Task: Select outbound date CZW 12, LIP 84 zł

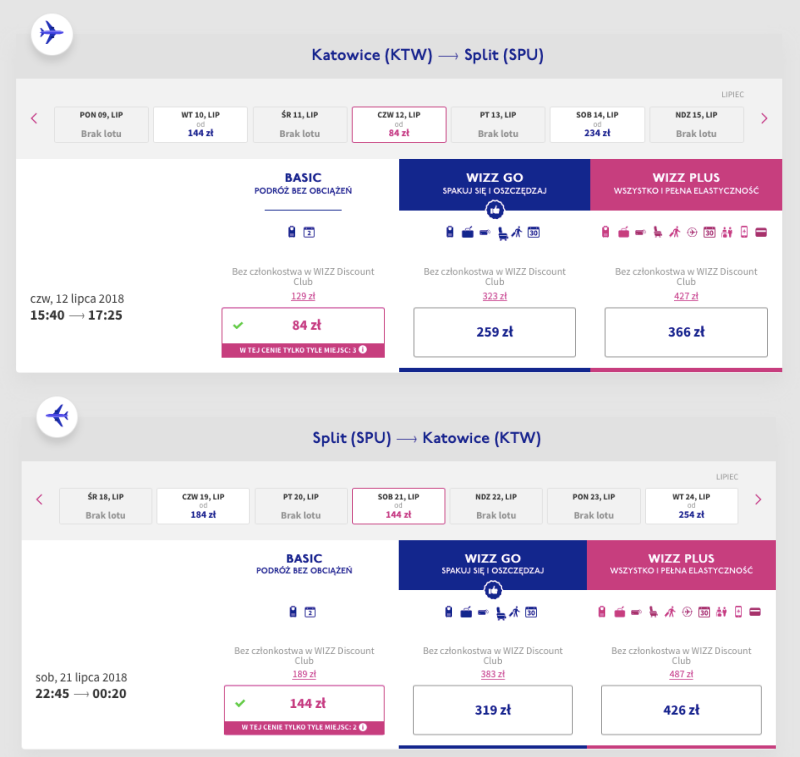Action: [399, 124]
